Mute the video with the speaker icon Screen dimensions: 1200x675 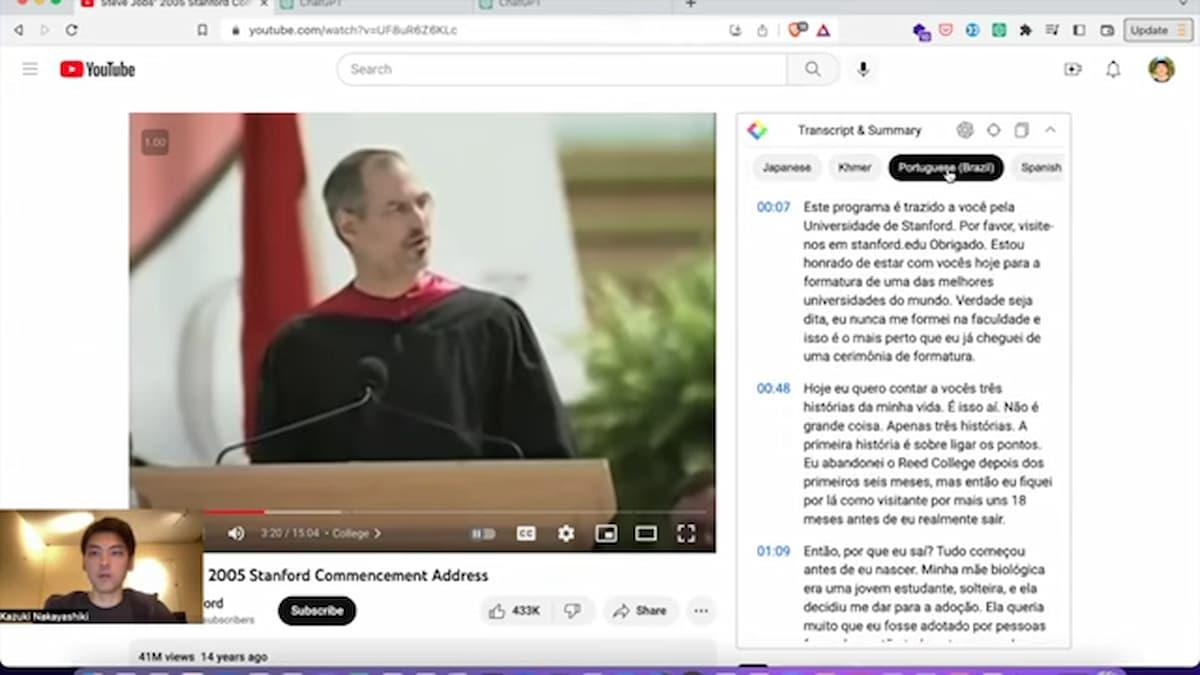(236, 533)
